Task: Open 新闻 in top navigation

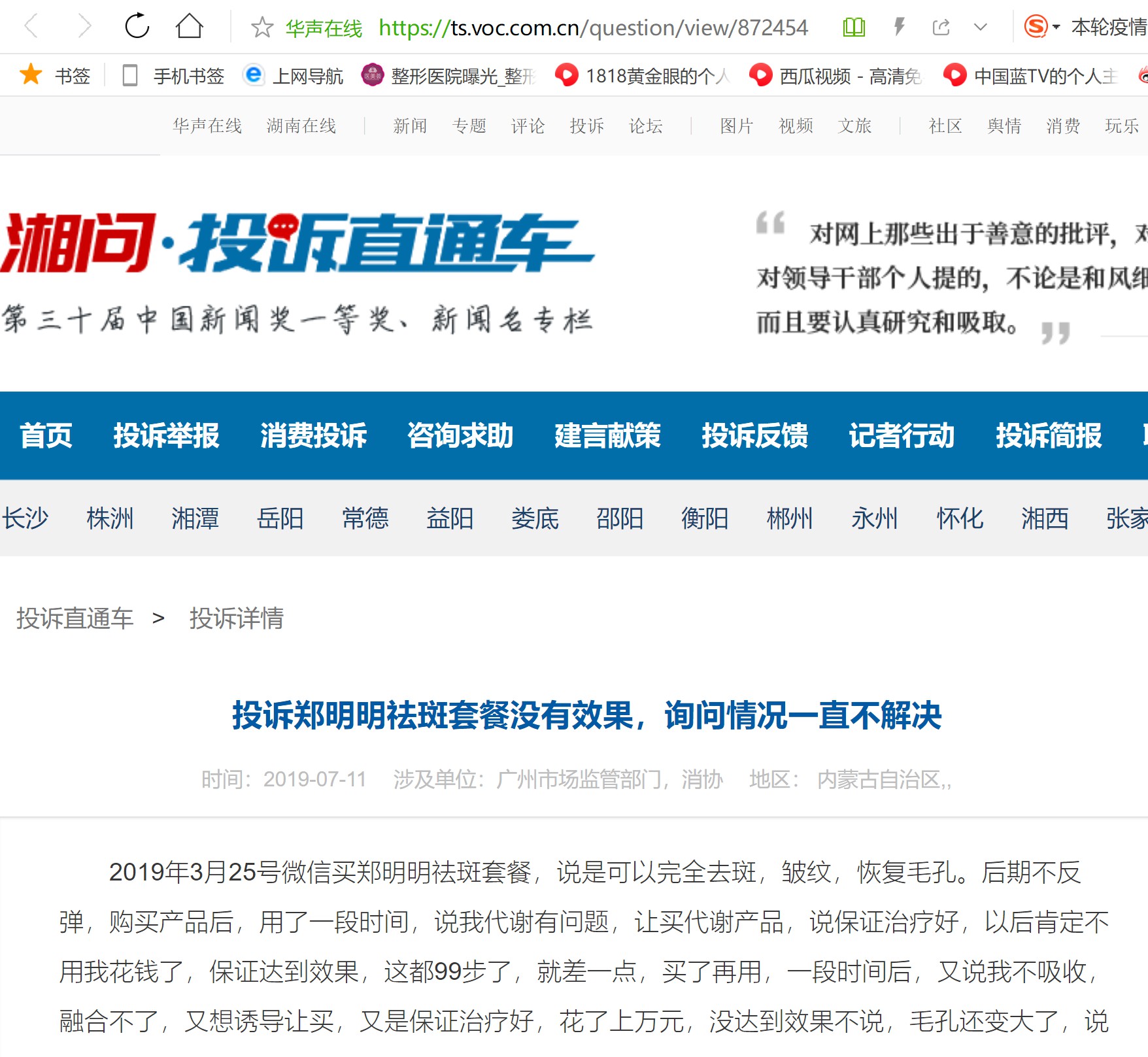Action: (x=411, y=126)
